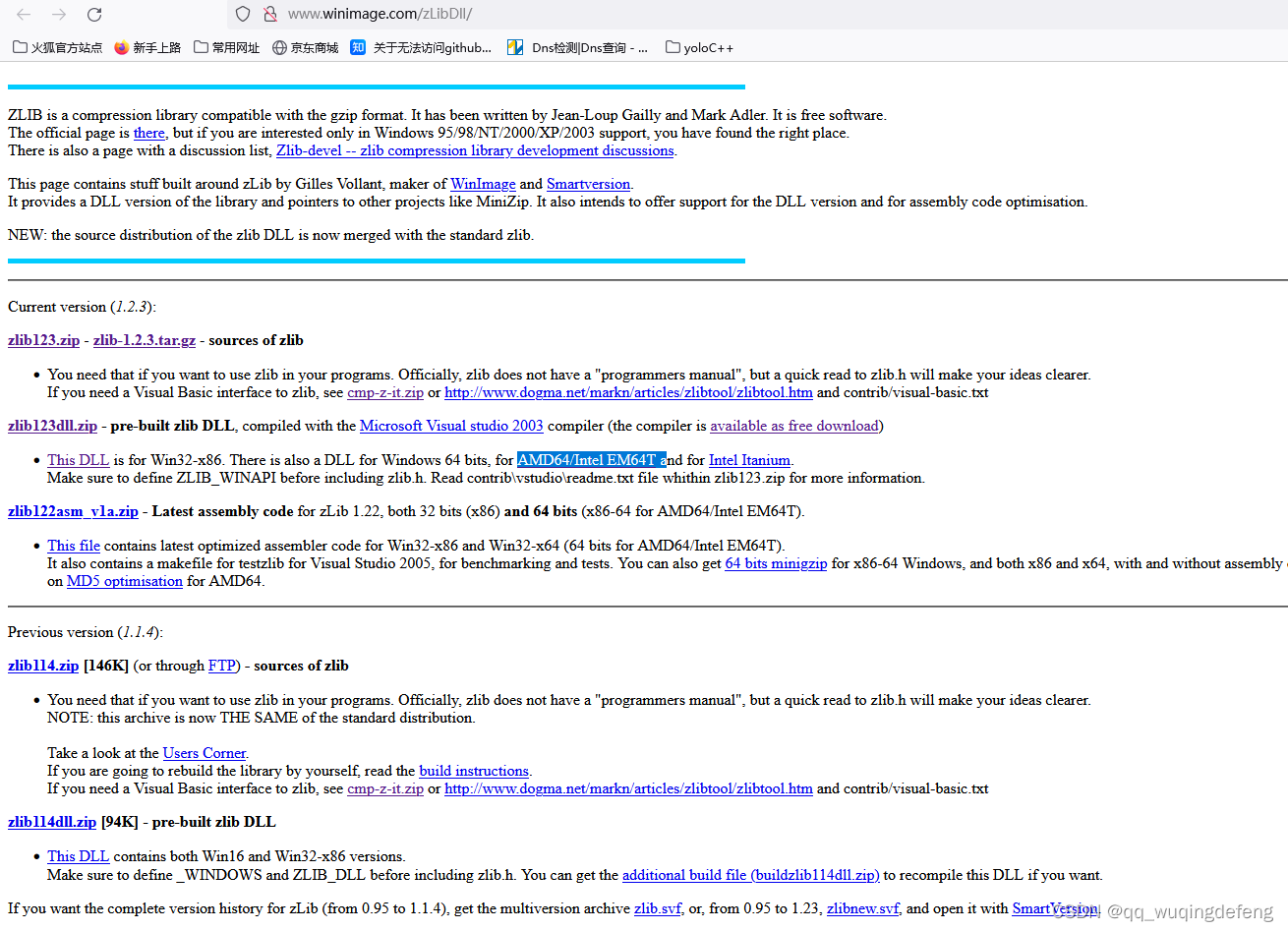Open the tracking protection shield icon
Image resolution: width=1288 pixels, height=931 pixels.
tap(242, 14)
